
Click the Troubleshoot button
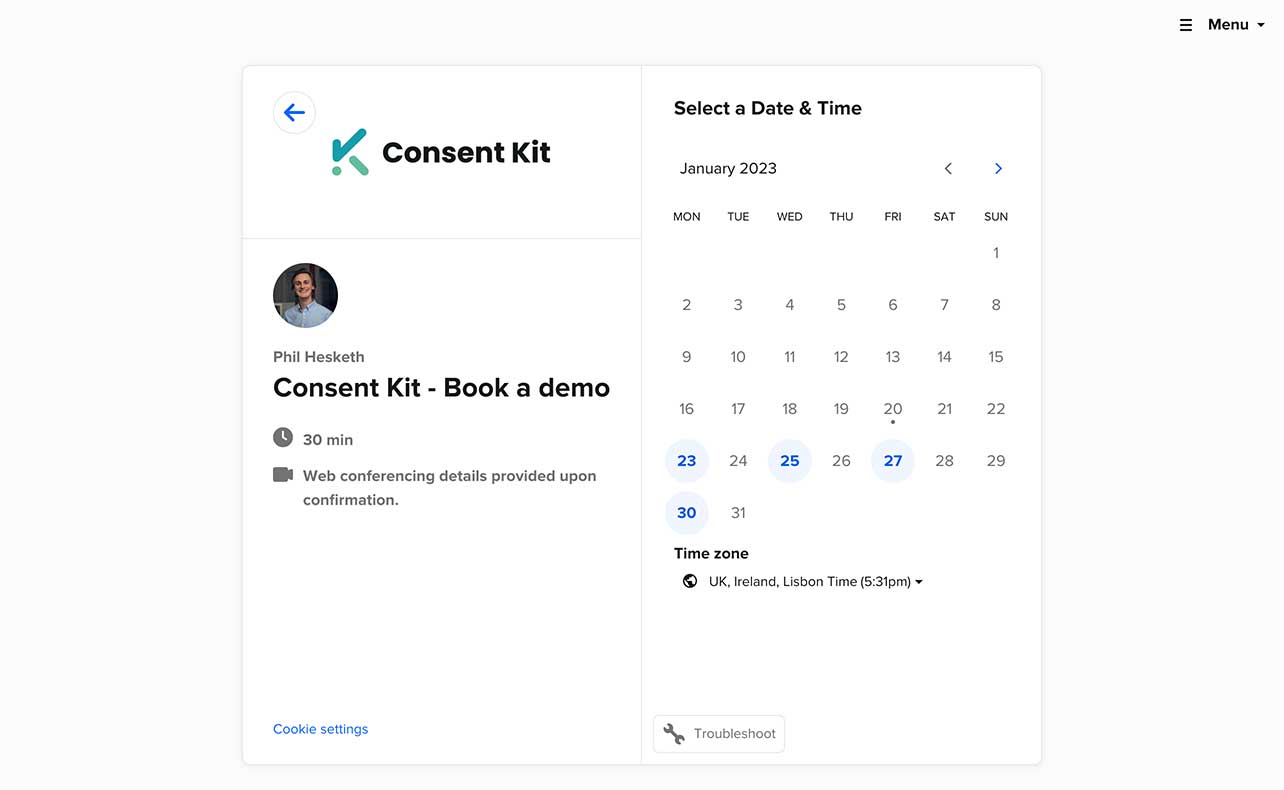719,734
